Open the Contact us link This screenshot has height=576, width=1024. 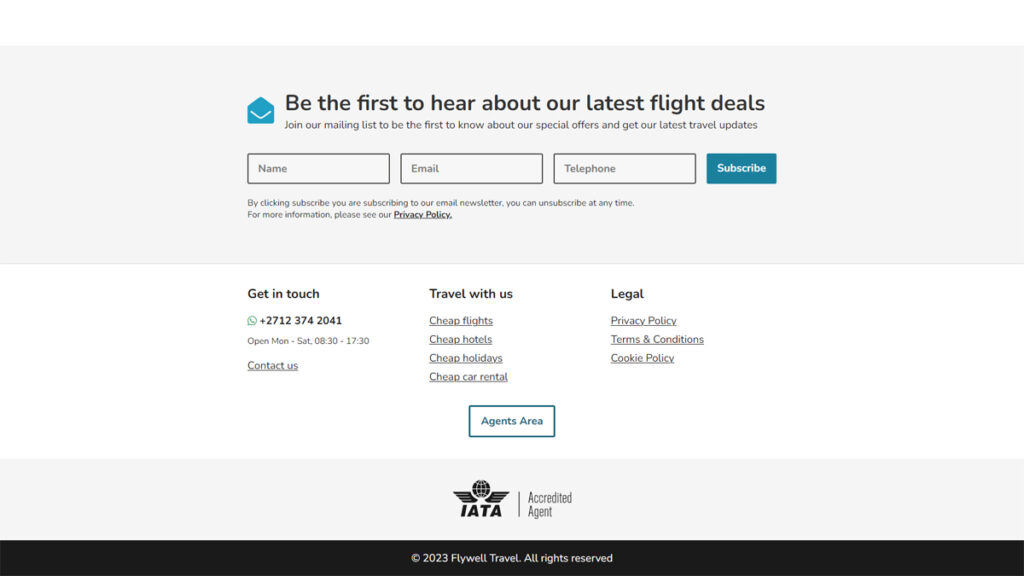[272, 366]
